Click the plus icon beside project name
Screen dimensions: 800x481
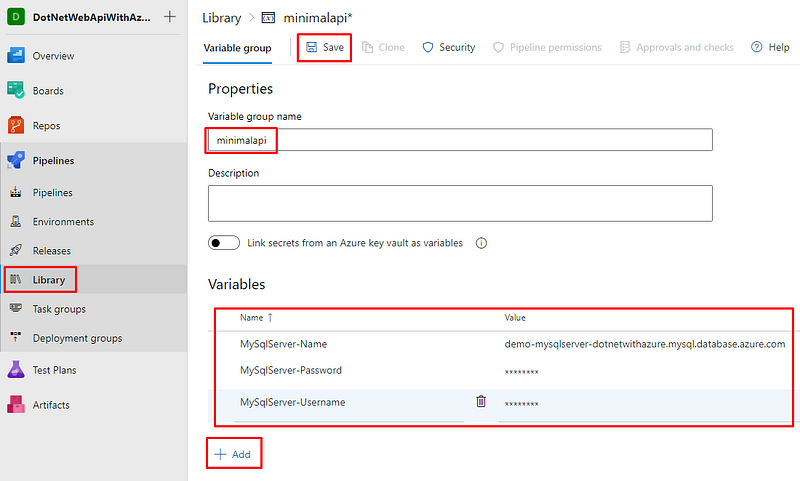click(170, 17)
